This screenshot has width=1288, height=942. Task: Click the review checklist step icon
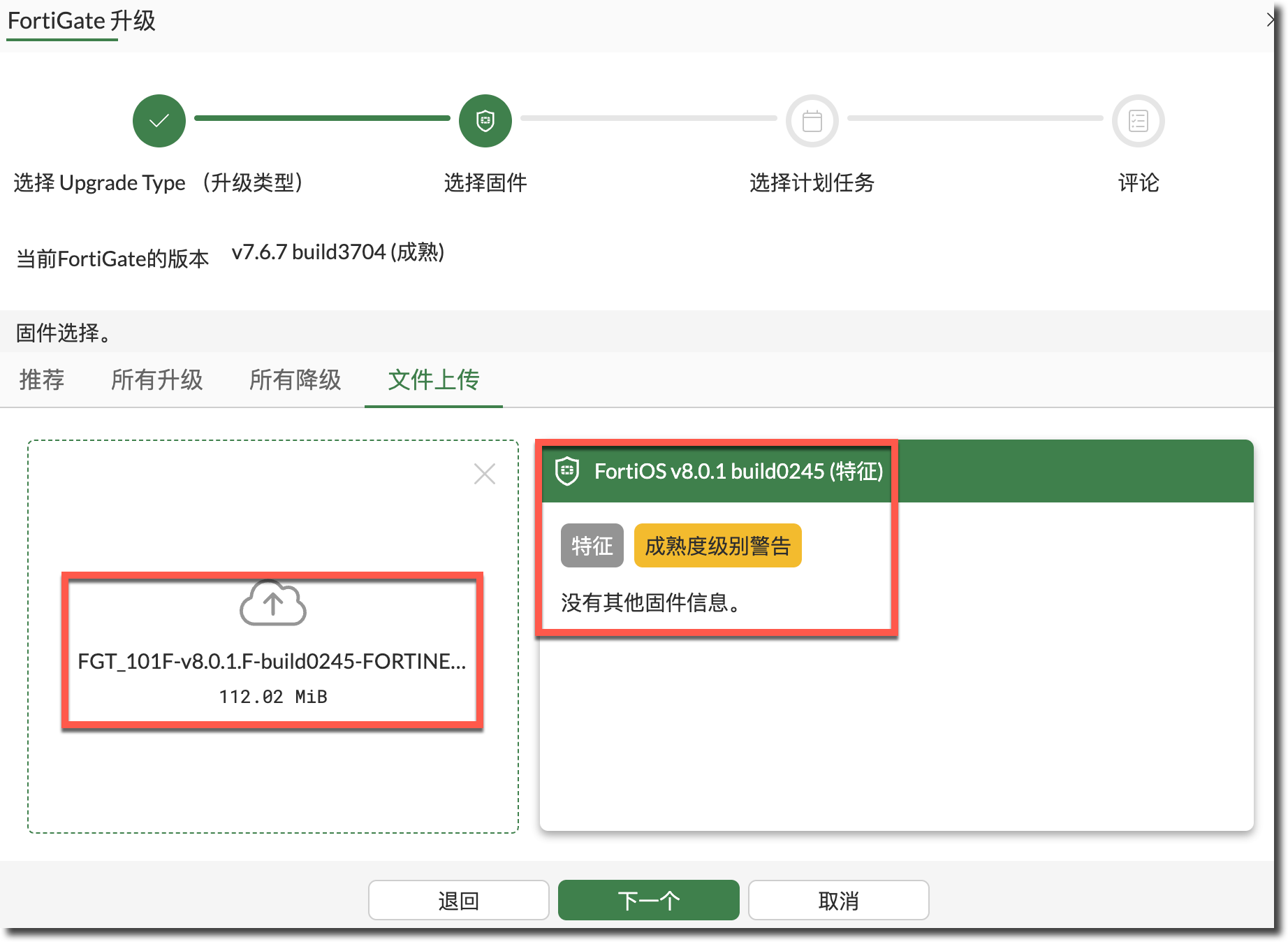1139,121
